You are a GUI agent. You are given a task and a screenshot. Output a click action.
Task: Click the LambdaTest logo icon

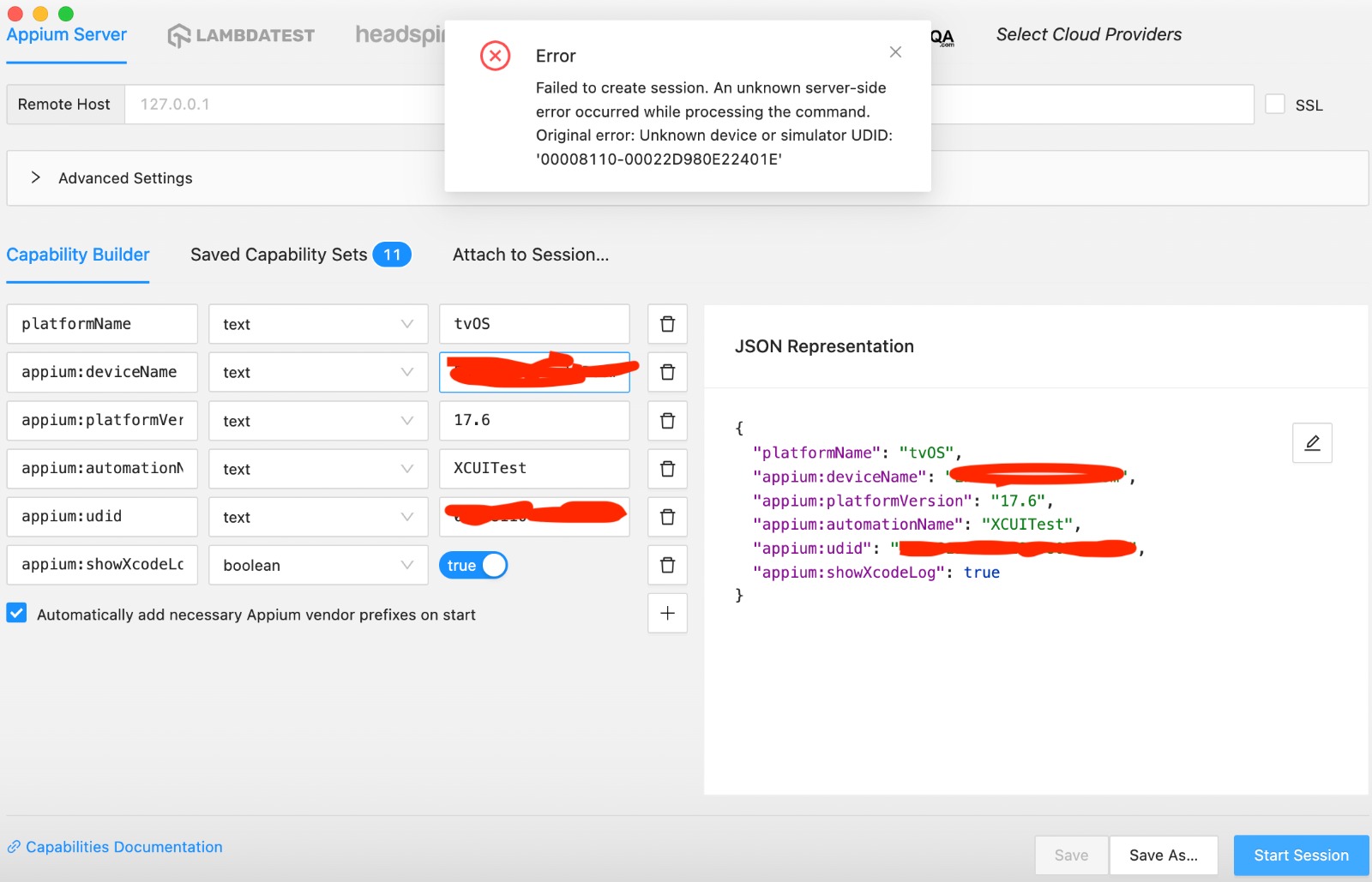pos(178,36)
